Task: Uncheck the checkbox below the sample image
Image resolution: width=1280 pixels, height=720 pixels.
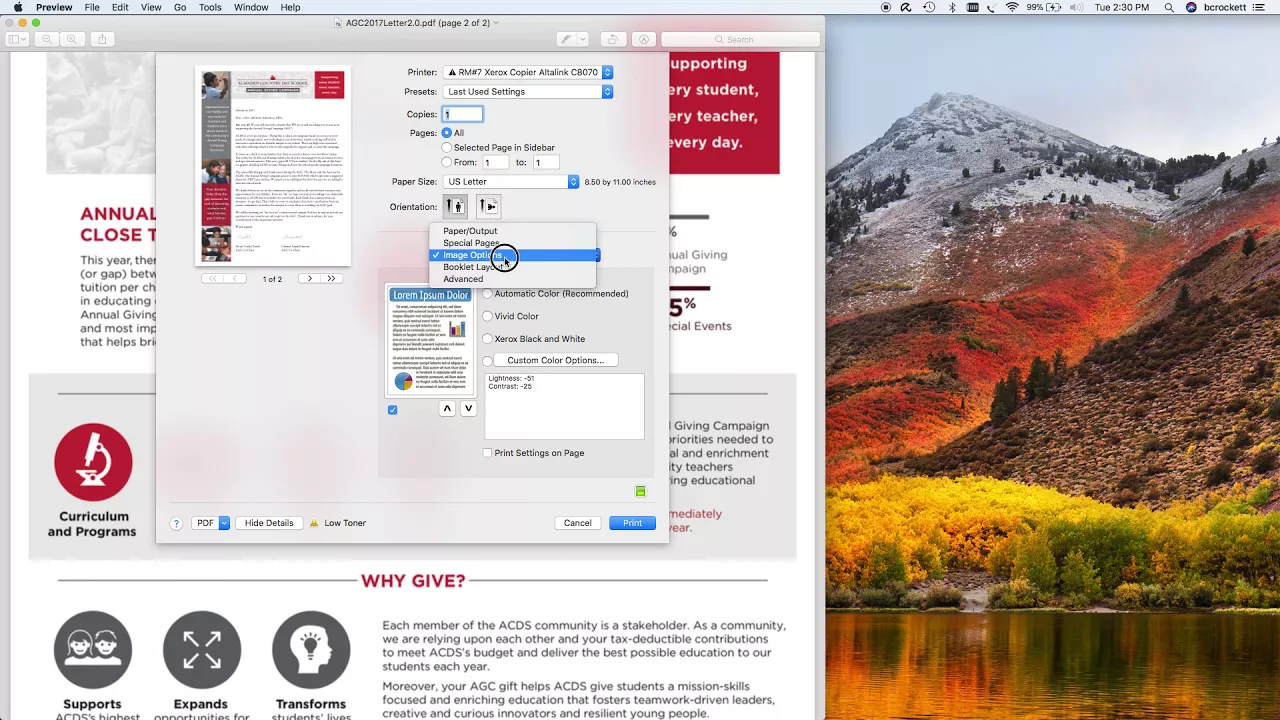Action: click(x=392, y=410)
